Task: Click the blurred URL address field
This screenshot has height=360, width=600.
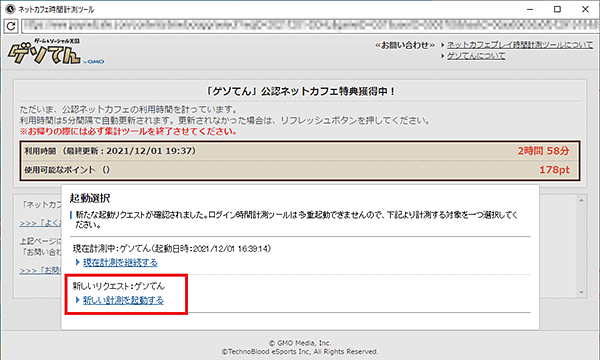Action: pos(310,26)
